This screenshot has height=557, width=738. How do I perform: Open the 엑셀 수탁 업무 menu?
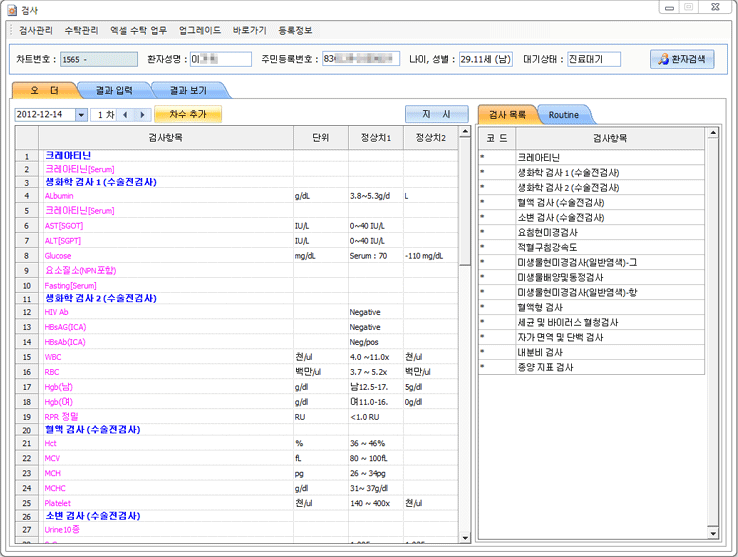point(139,30)
